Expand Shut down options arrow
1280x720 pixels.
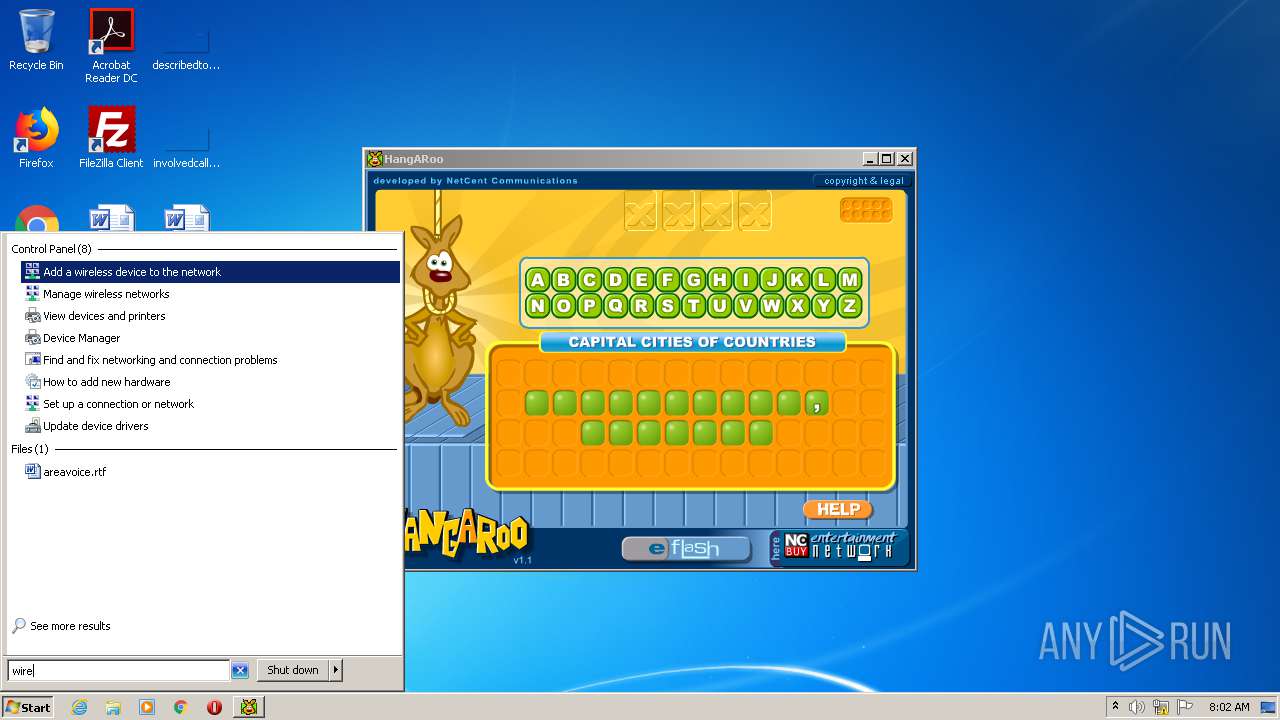click(x=336, y=670)
